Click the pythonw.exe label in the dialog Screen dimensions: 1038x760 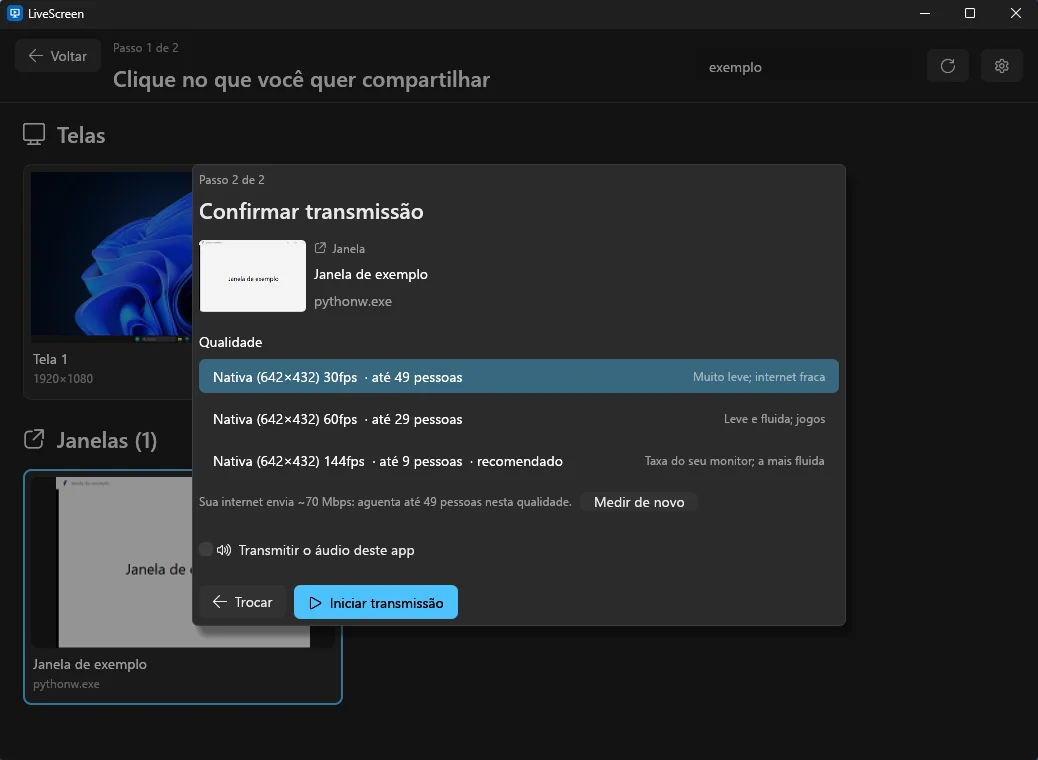(x=353, y=301)
